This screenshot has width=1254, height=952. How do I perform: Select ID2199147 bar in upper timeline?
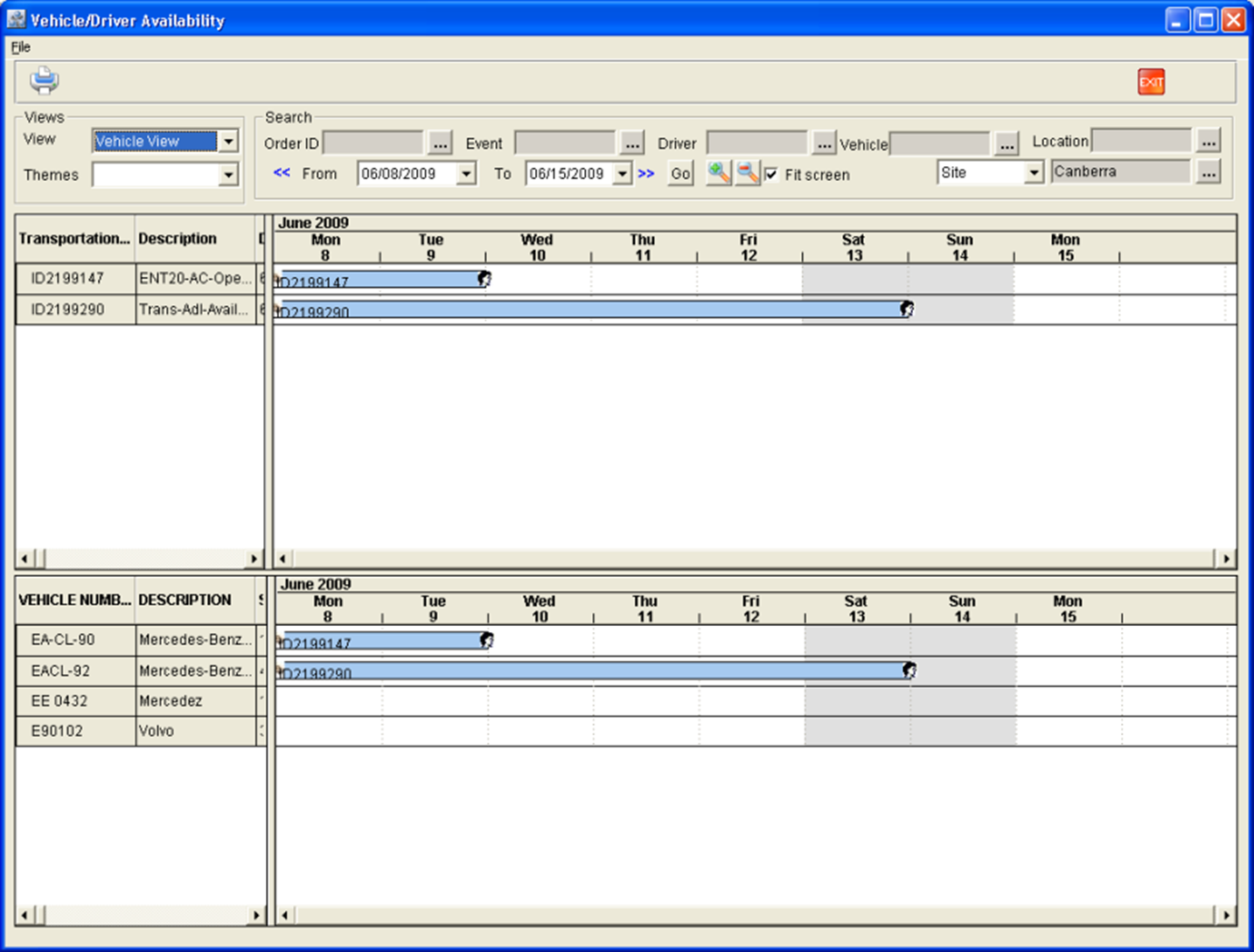pos(380,279)
